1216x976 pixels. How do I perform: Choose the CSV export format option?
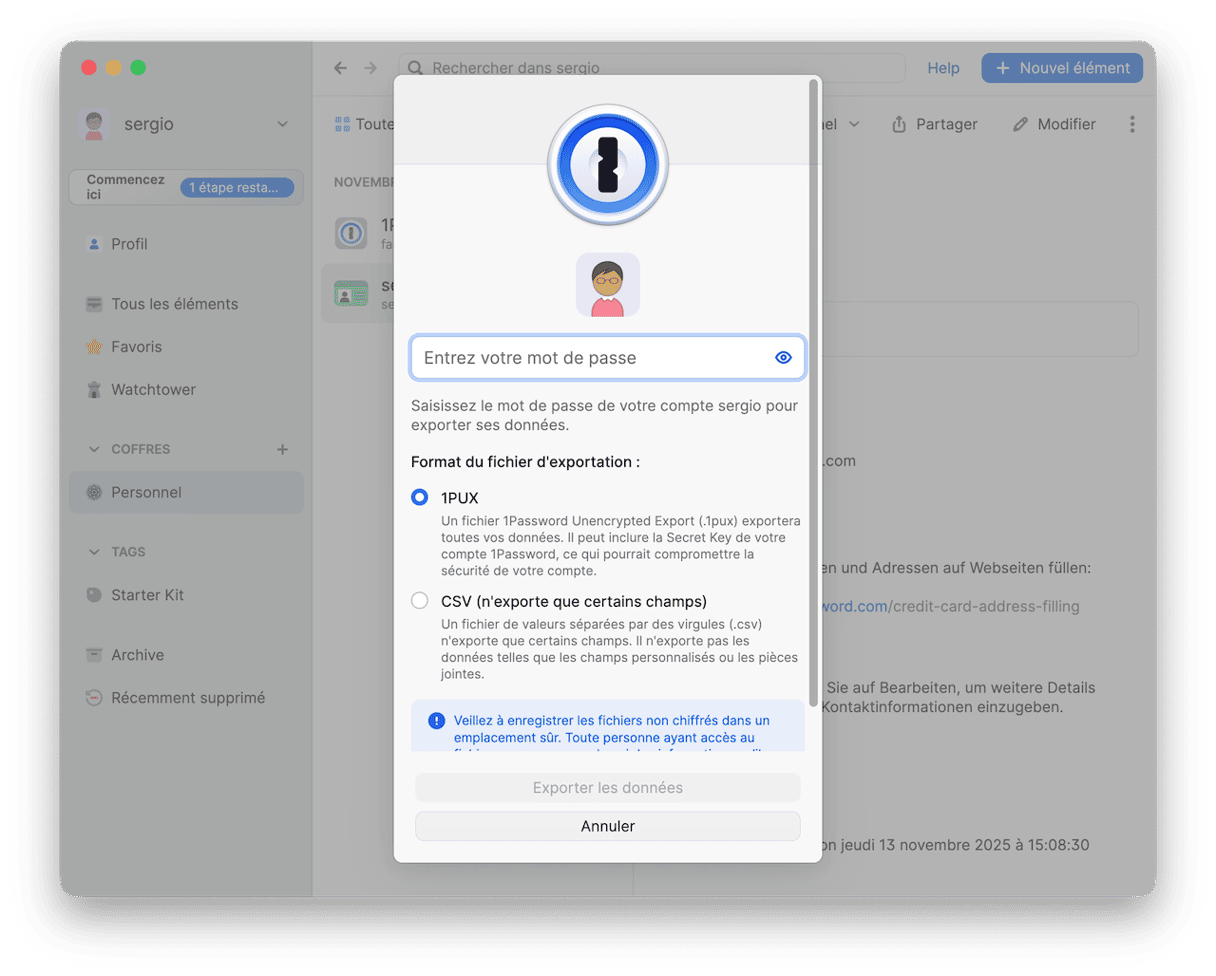click(x=420, y=601)
